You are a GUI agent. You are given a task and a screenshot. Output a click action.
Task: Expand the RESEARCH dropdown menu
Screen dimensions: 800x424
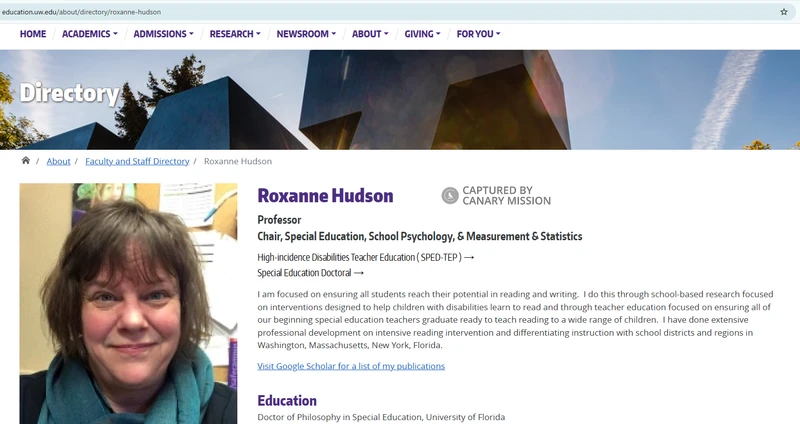(235, 34)
